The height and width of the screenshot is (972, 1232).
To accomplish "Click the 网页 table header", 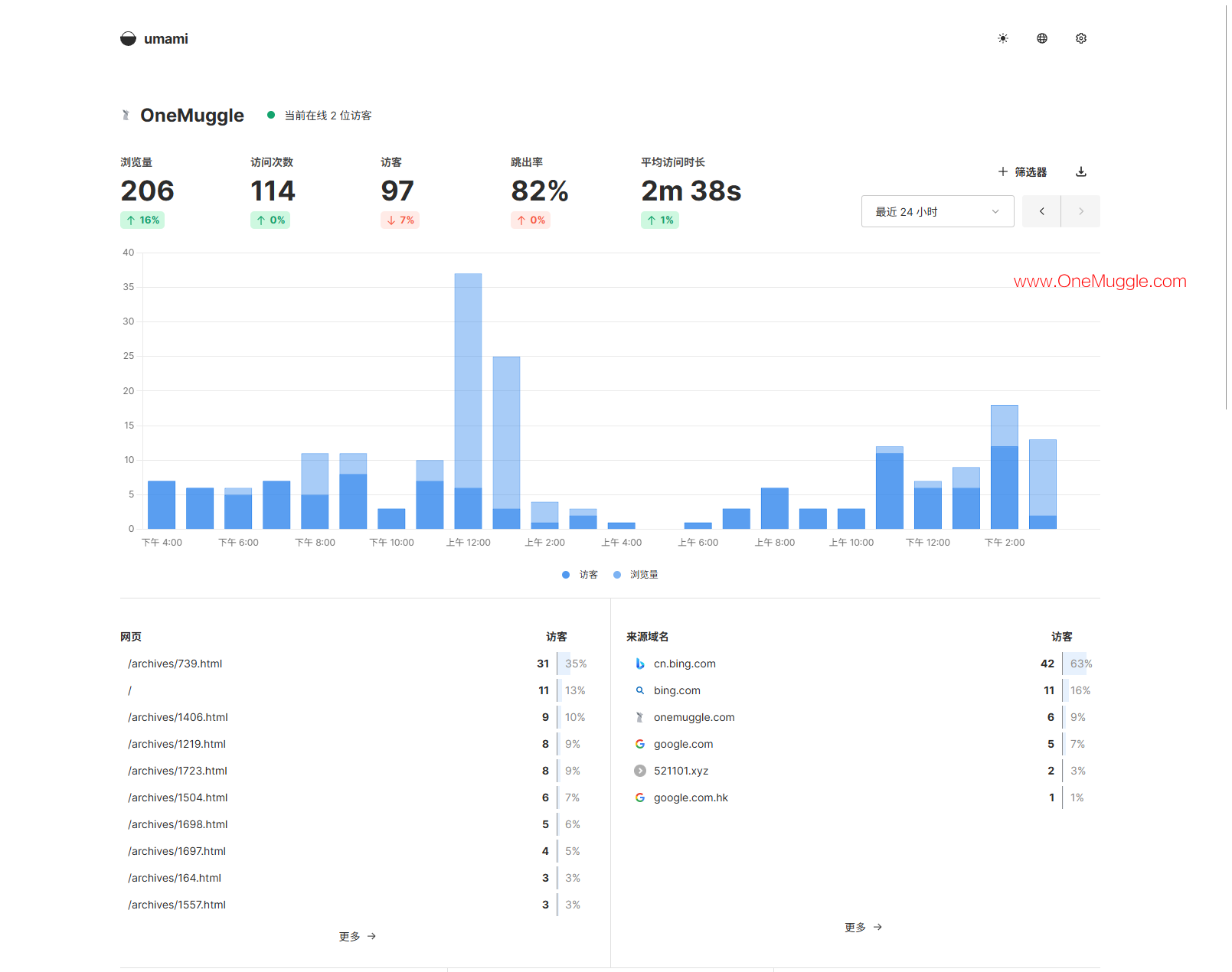I will coord(131,637).
